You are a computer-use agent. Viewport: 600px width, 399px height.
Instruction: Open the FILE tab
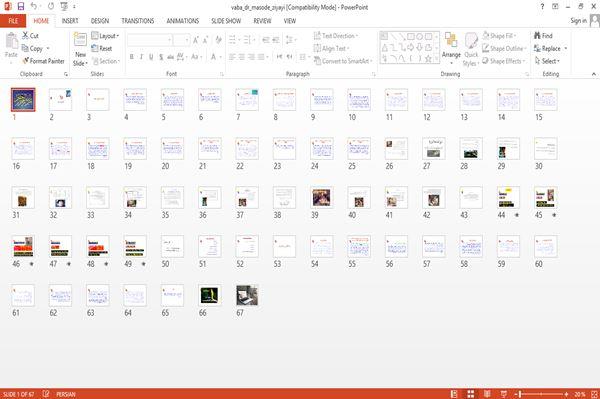click(13, 21)
